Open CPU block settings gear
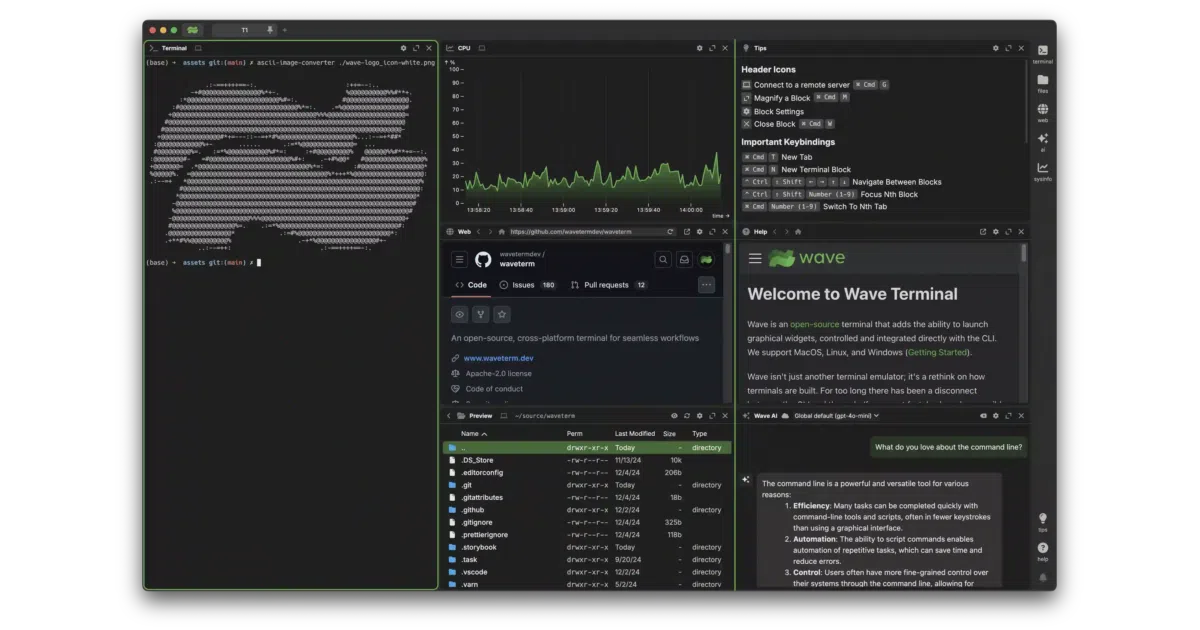 click(x=700, y=48)
